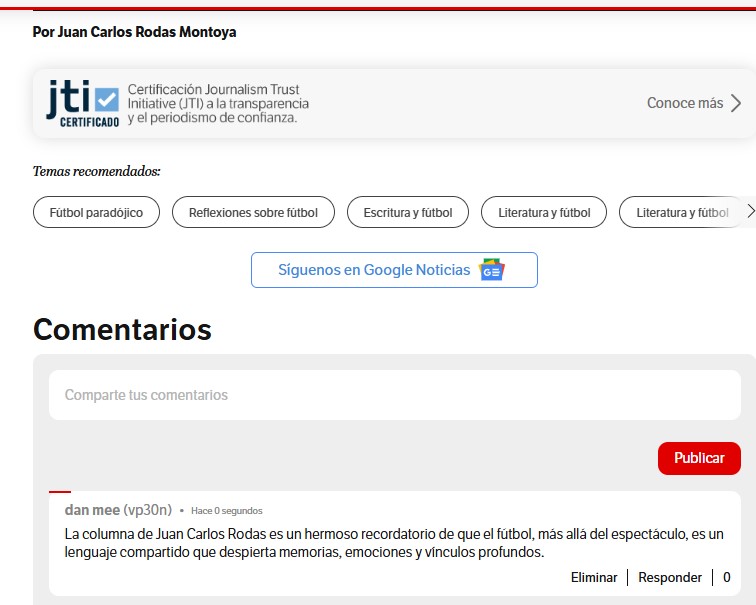This screenshot has height=605, width=756.
Task: Select the Fútbol paradójico topic tag
Action: (96, 213)
